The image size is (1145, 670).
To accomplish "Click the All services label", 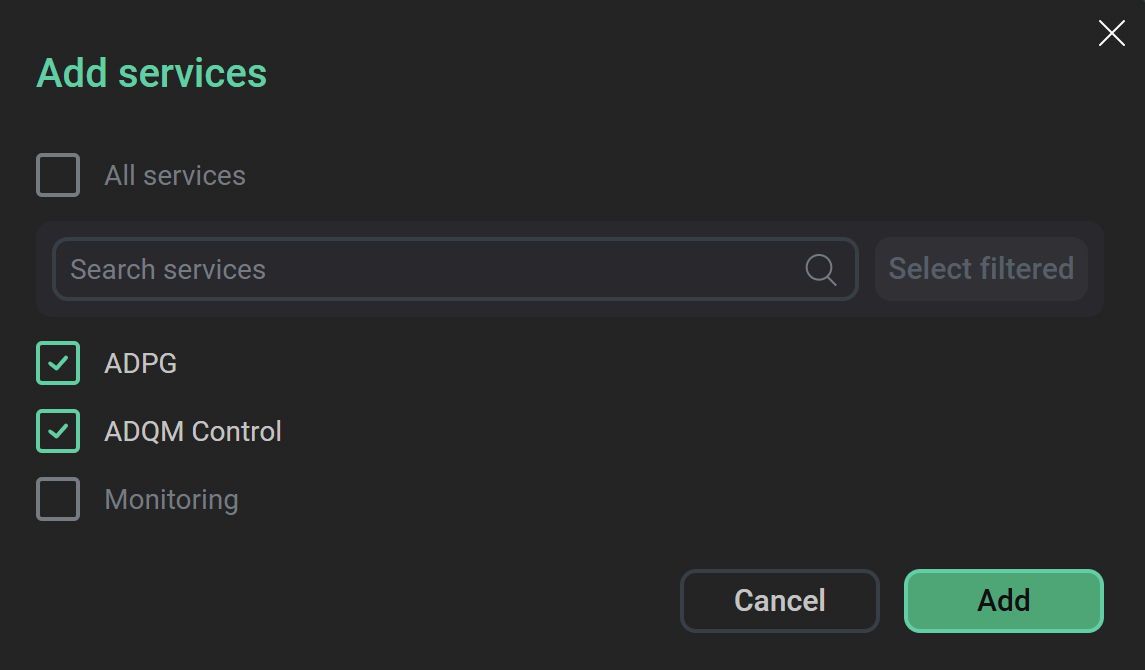I will (175, 175).
